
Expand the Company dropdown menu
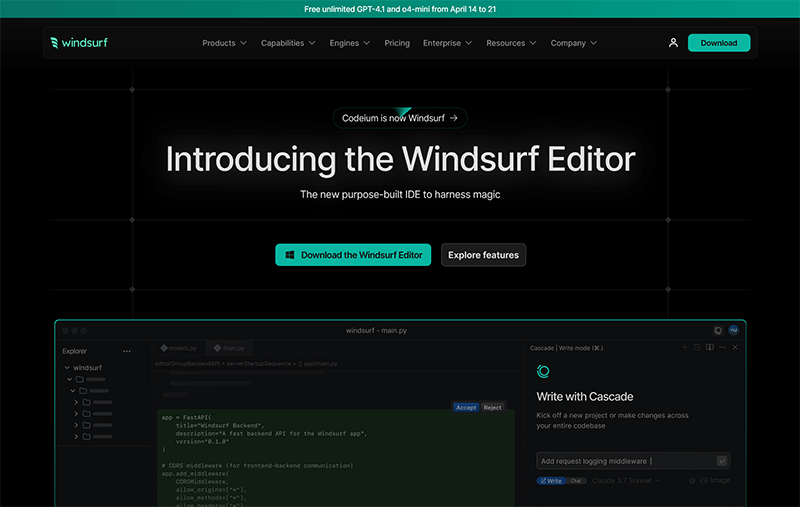573,43
